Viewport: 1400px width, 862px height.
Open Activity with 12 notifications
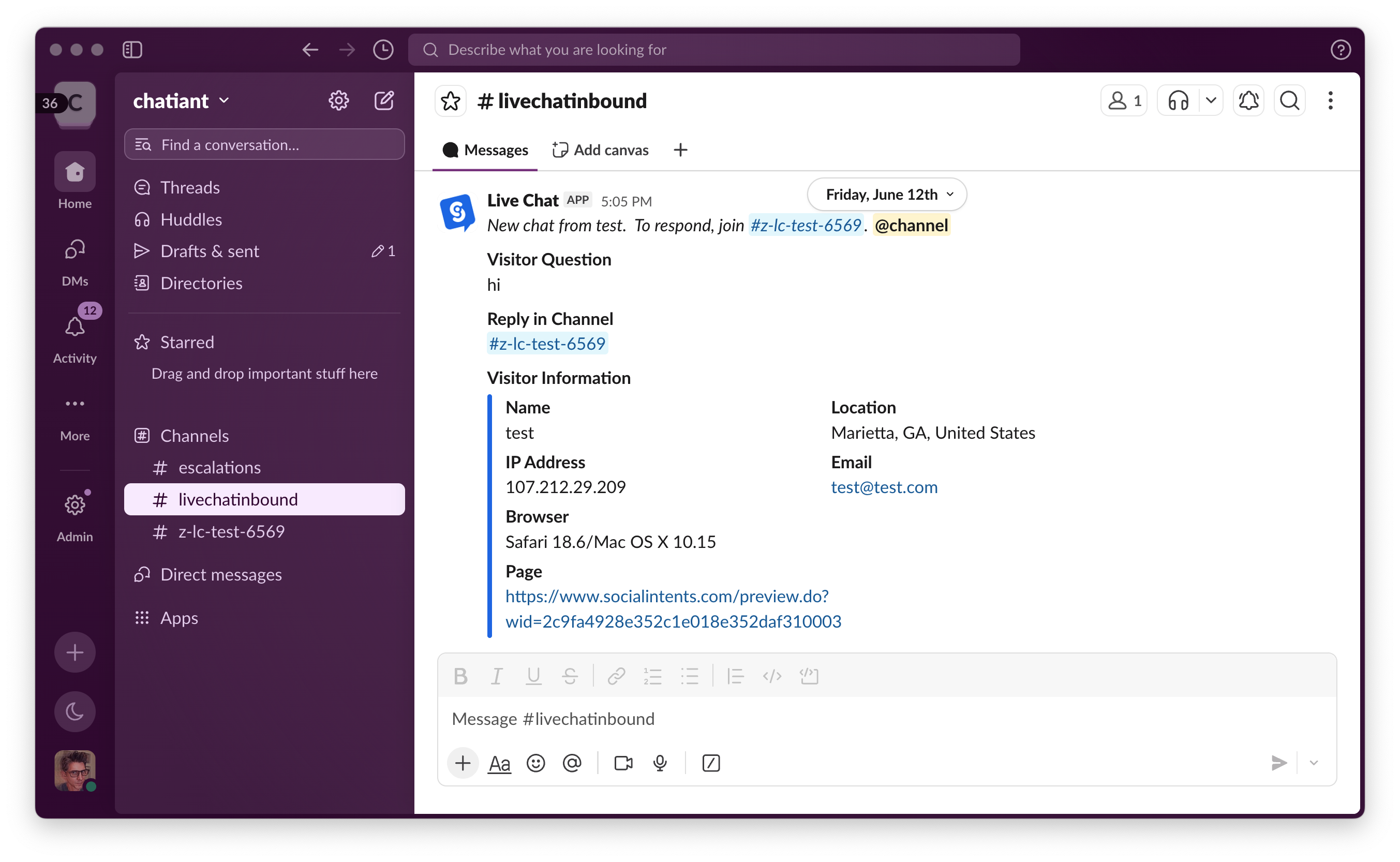coord(75,335)
